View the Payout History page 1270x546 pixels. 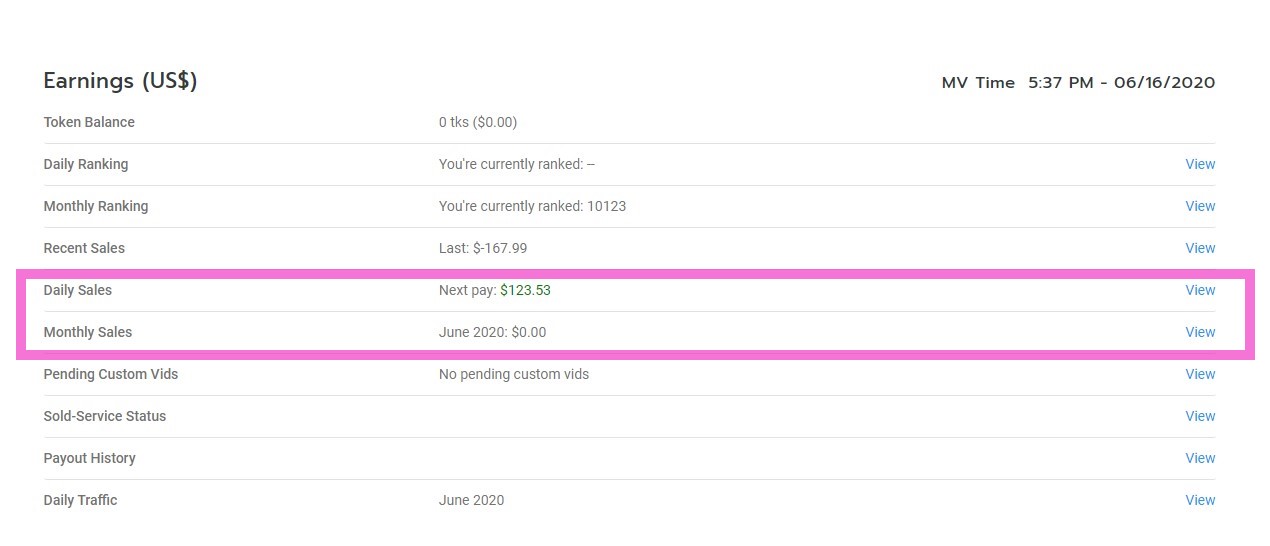(1200, 458)
